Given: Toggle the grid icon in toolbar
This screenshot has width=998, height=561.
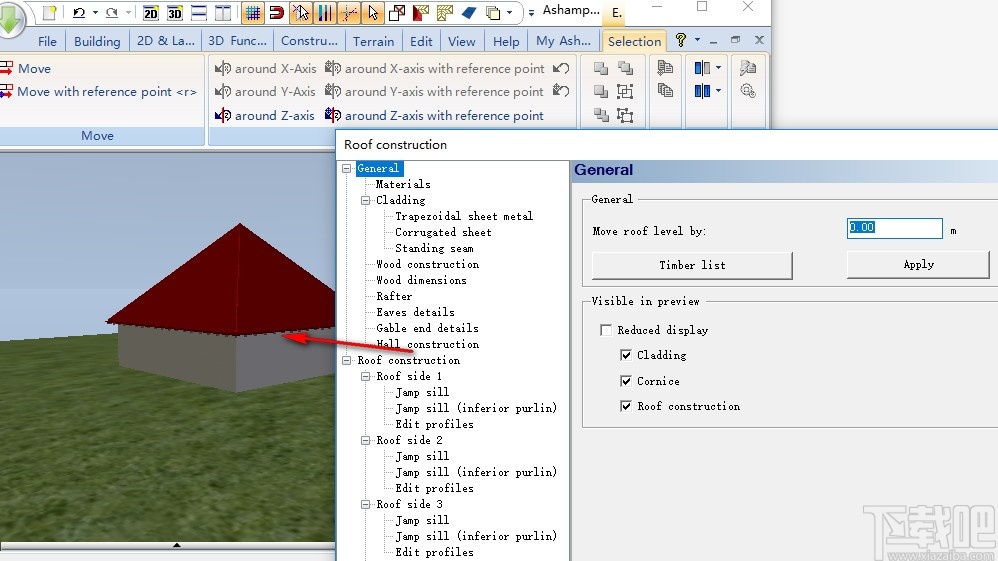Looking at the screenshot, I should click(x=253, y=12).
